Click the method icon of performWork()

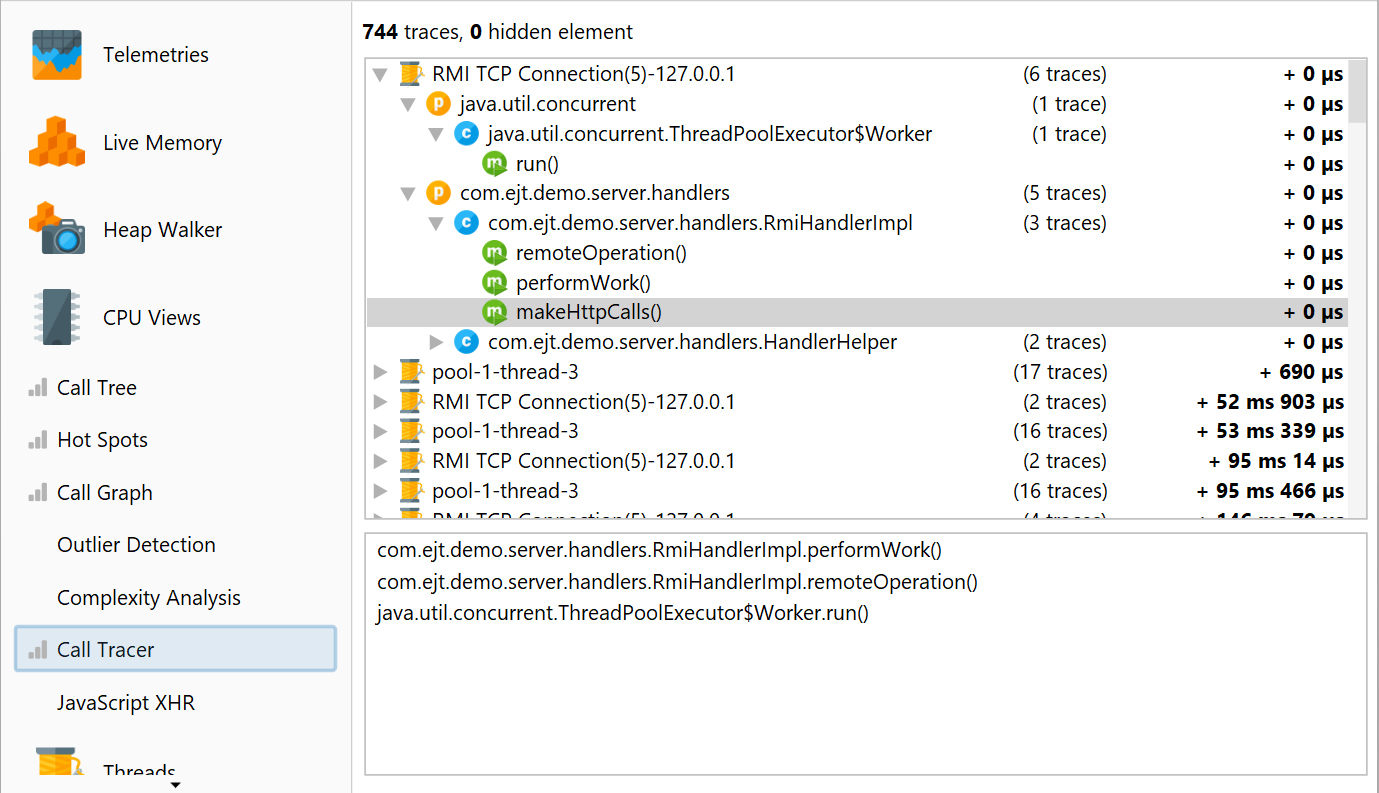coord(494,283)
